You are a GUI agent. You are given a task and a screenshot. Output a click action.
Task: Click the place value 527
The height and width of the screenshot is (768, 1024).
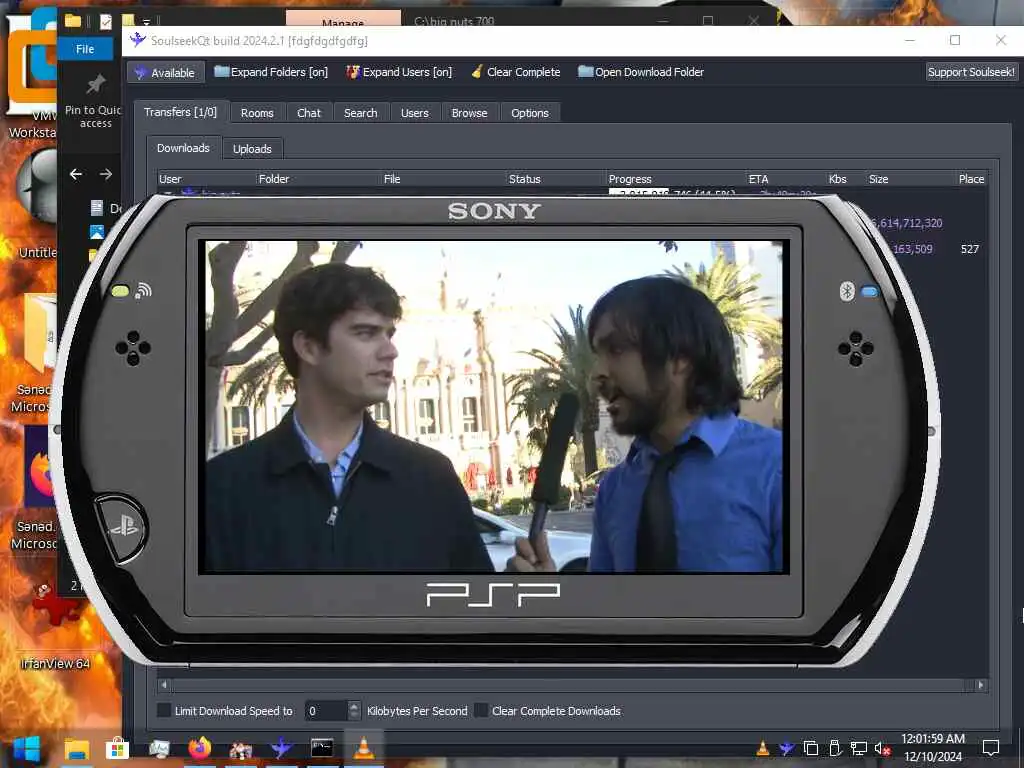point(970,249)
